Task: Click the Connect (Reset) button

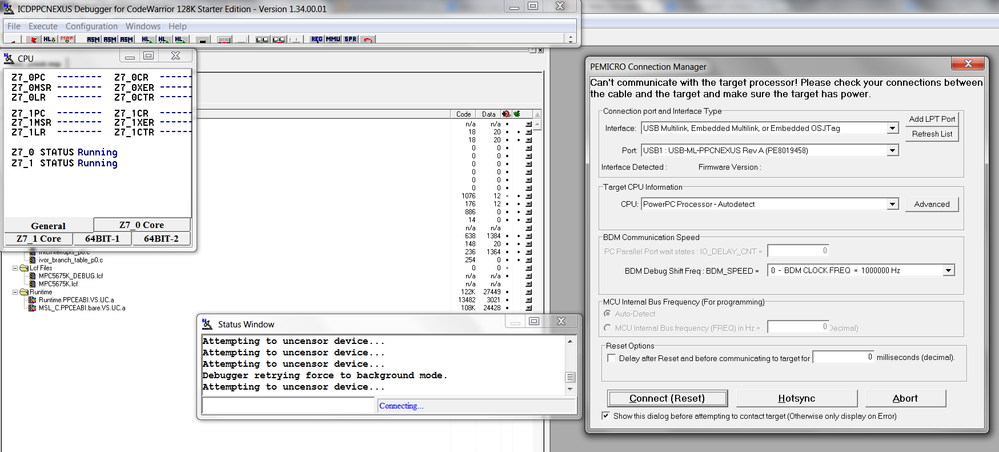Action: point(667,398)
